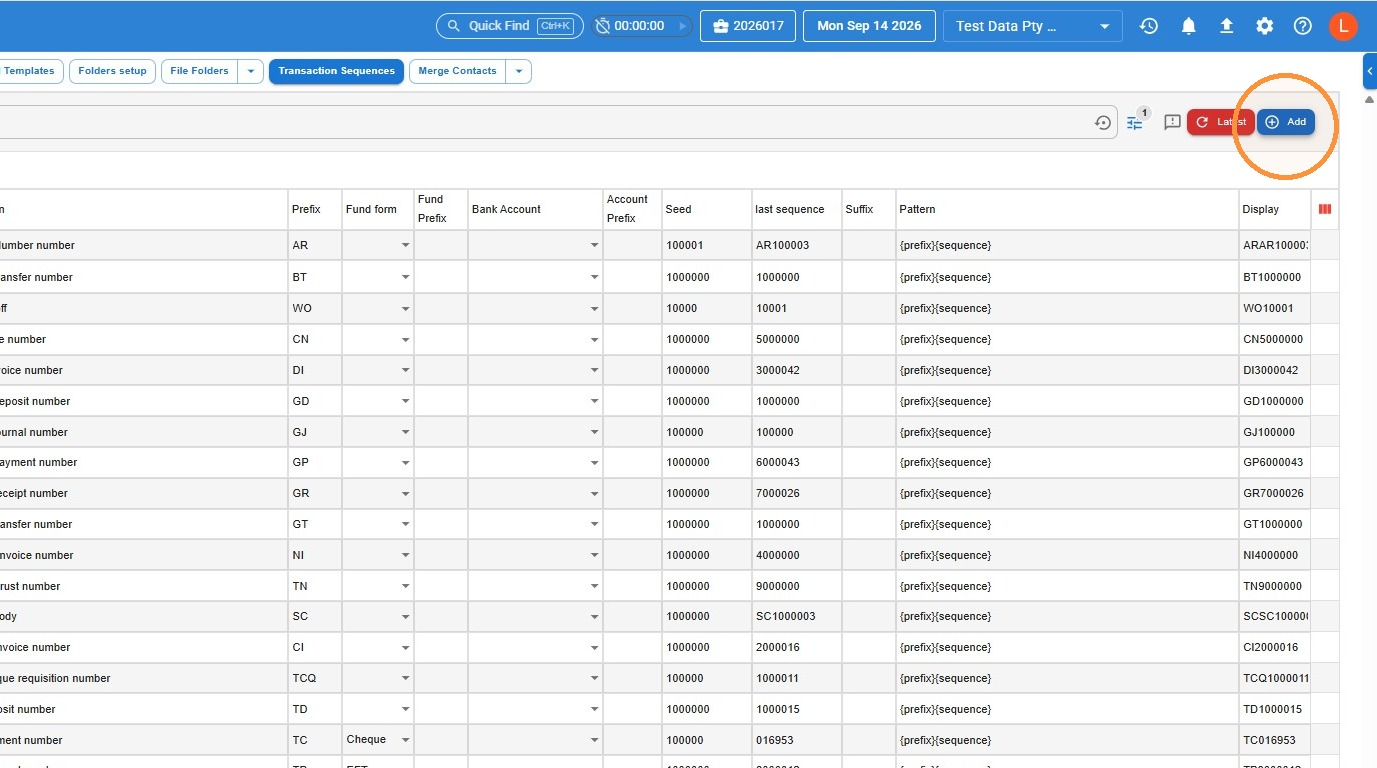Click the Seed column header
1377x768 pixels.
point(707,210)
